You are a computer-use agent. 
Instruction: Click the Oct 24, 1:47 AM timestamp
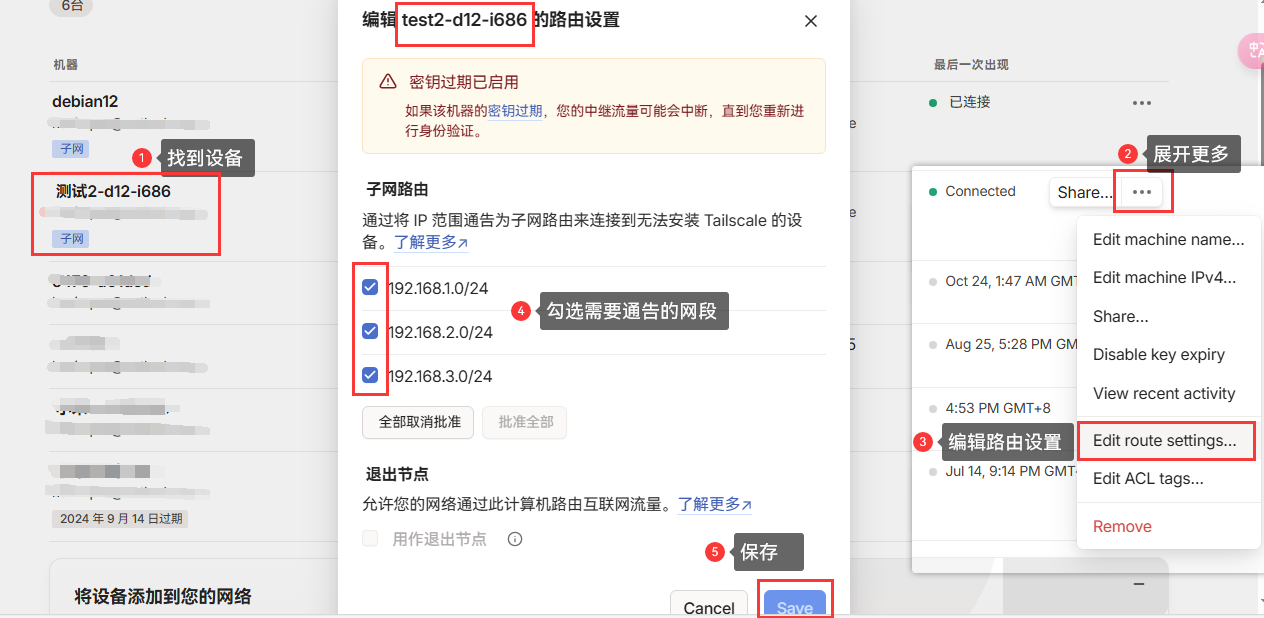[x=1010, y=281]
